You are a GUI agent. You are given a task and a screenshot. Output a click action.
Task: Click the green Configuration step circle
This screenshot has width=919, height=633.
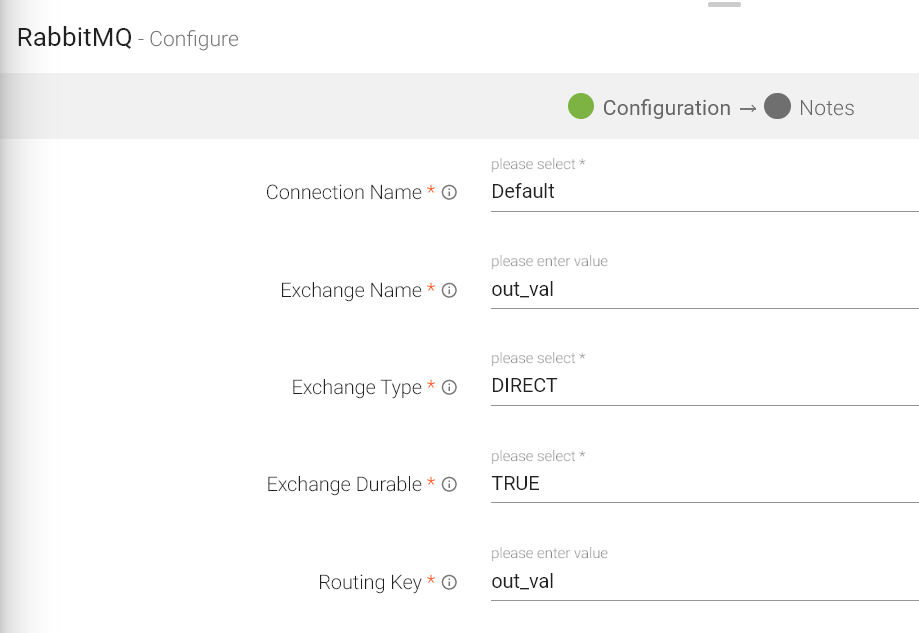[581, 107]
